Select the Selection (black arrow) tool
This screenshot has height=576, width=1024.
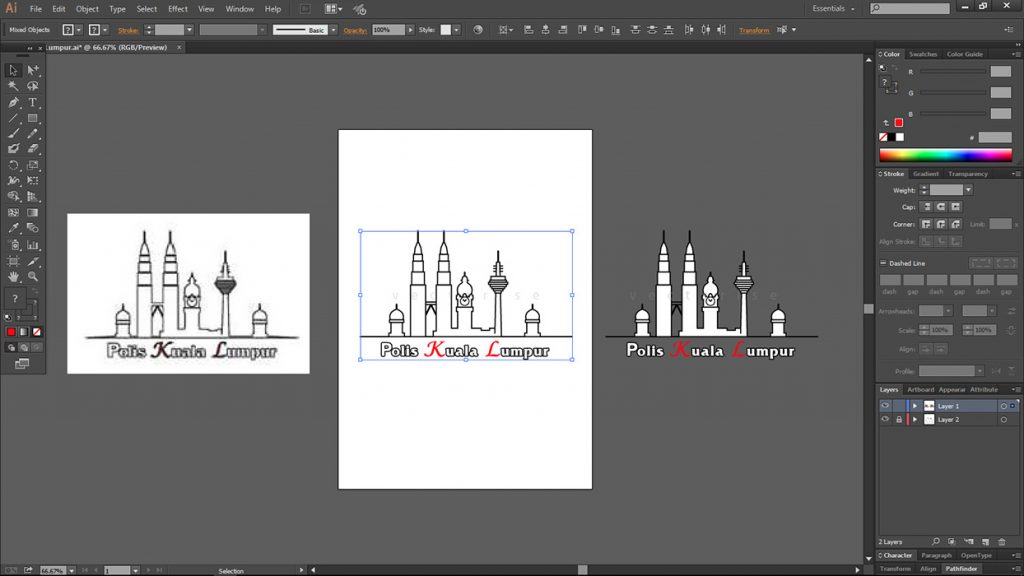pyautogui.click(x=13, y=70)
